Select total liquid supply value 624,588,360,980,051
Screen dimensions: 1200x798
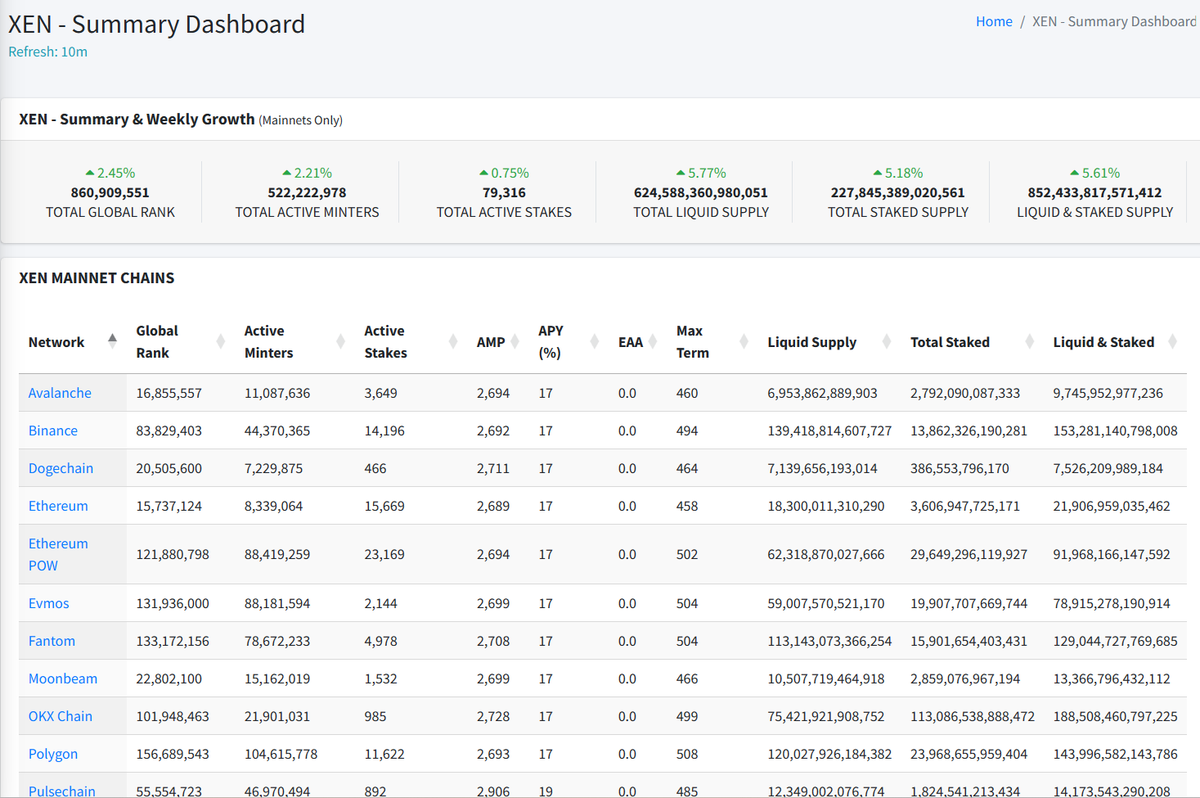coord(701,193)
